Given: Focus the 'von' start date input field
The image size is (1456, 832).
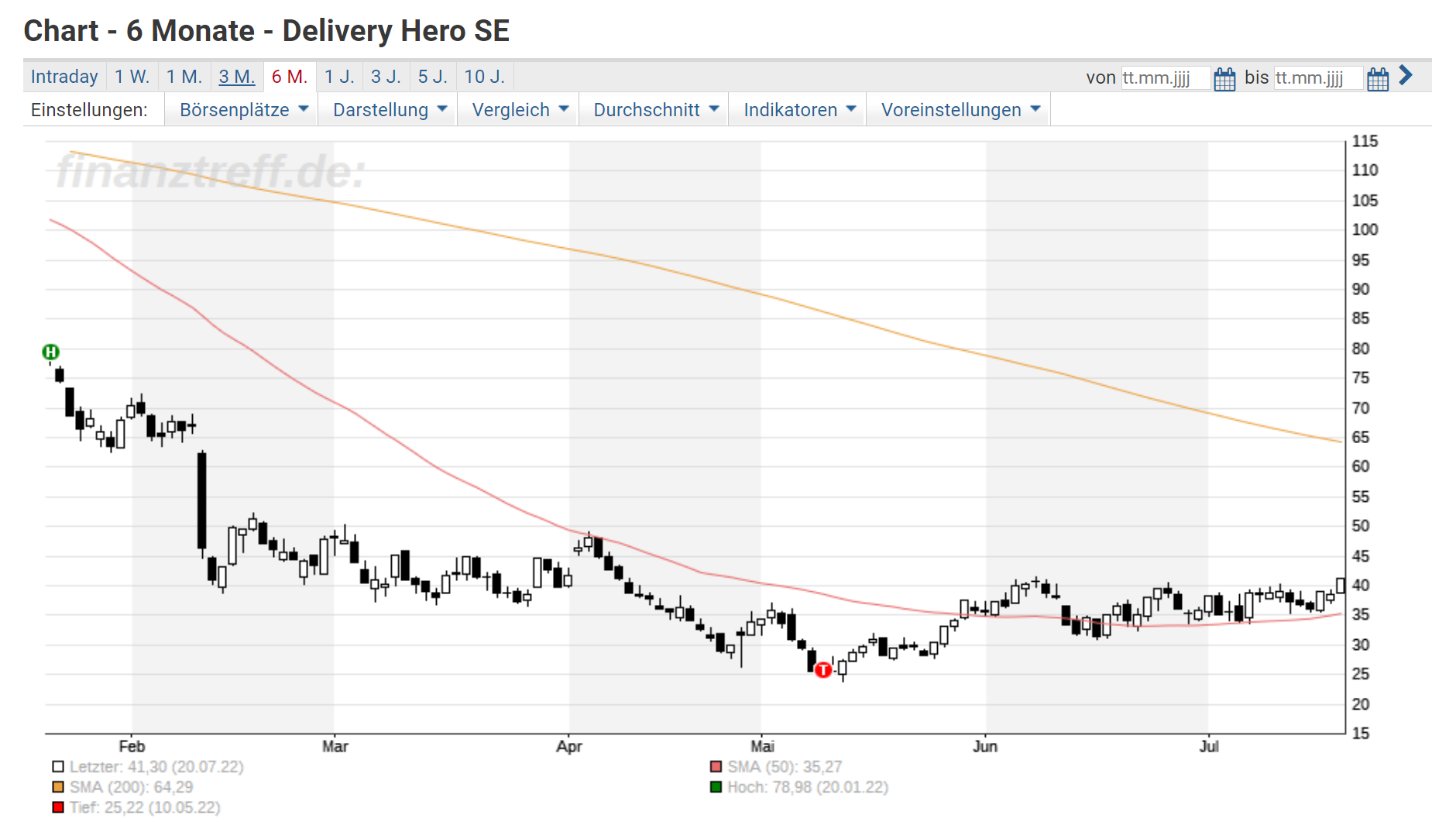Looking at the screenshot, I should point(1166,78).
